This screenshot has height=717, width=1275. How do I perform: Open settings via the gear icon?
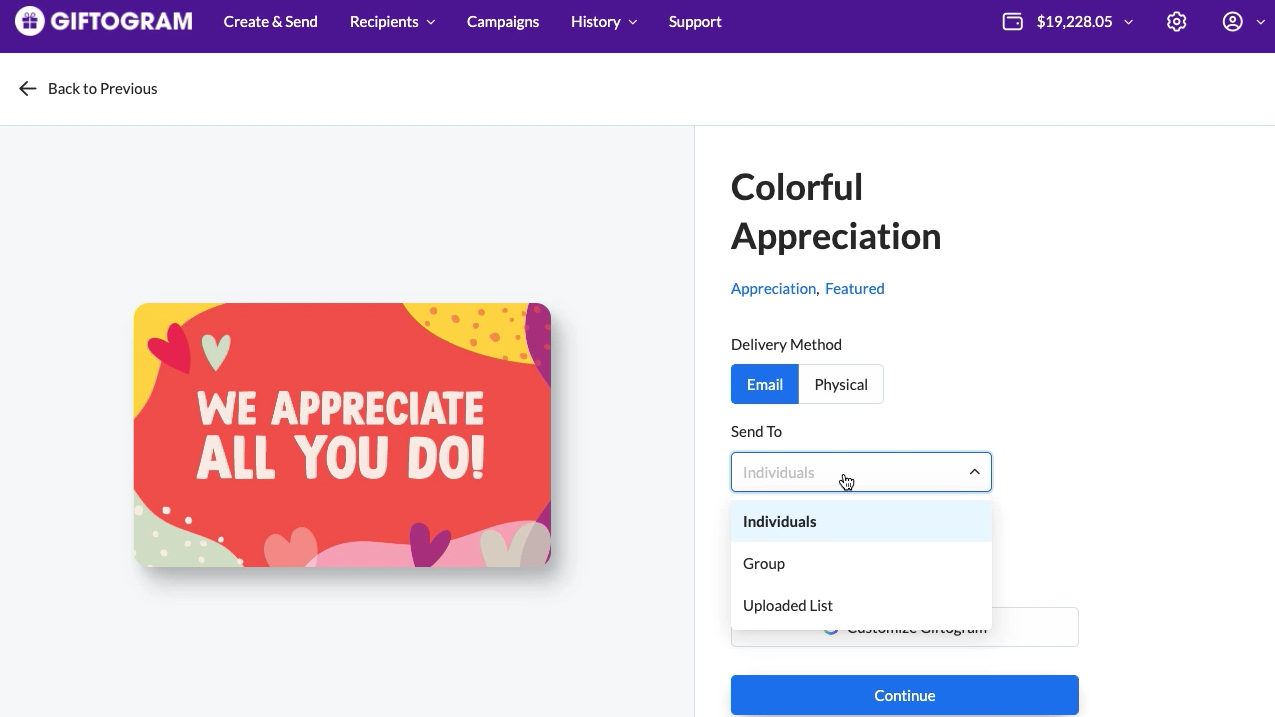point(1176,22)
